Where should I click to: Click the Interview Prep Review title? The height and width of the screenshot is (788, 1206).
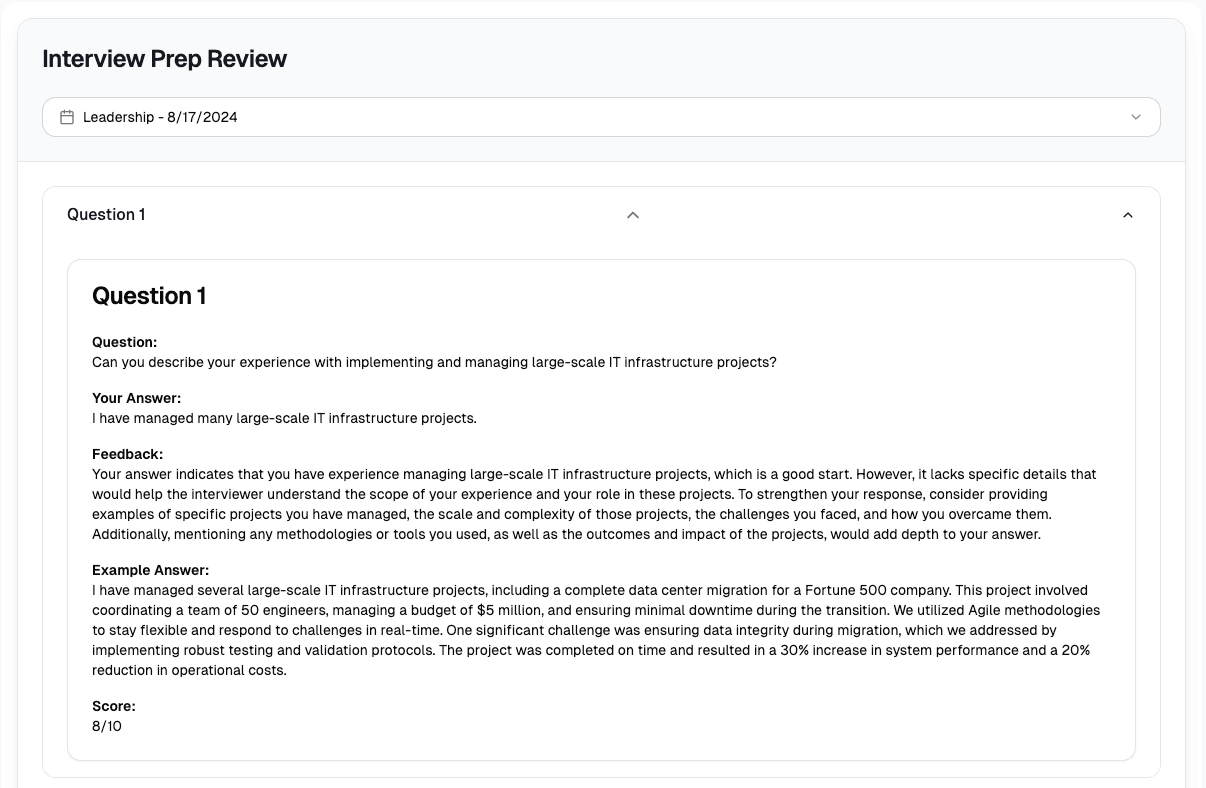click(x=164, y=59)
